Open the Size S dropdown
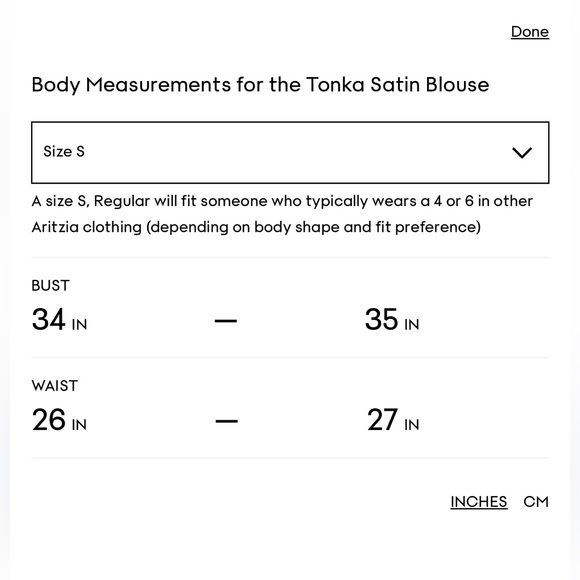The width and height of the screenshot is (580, 580). (290, 152)
